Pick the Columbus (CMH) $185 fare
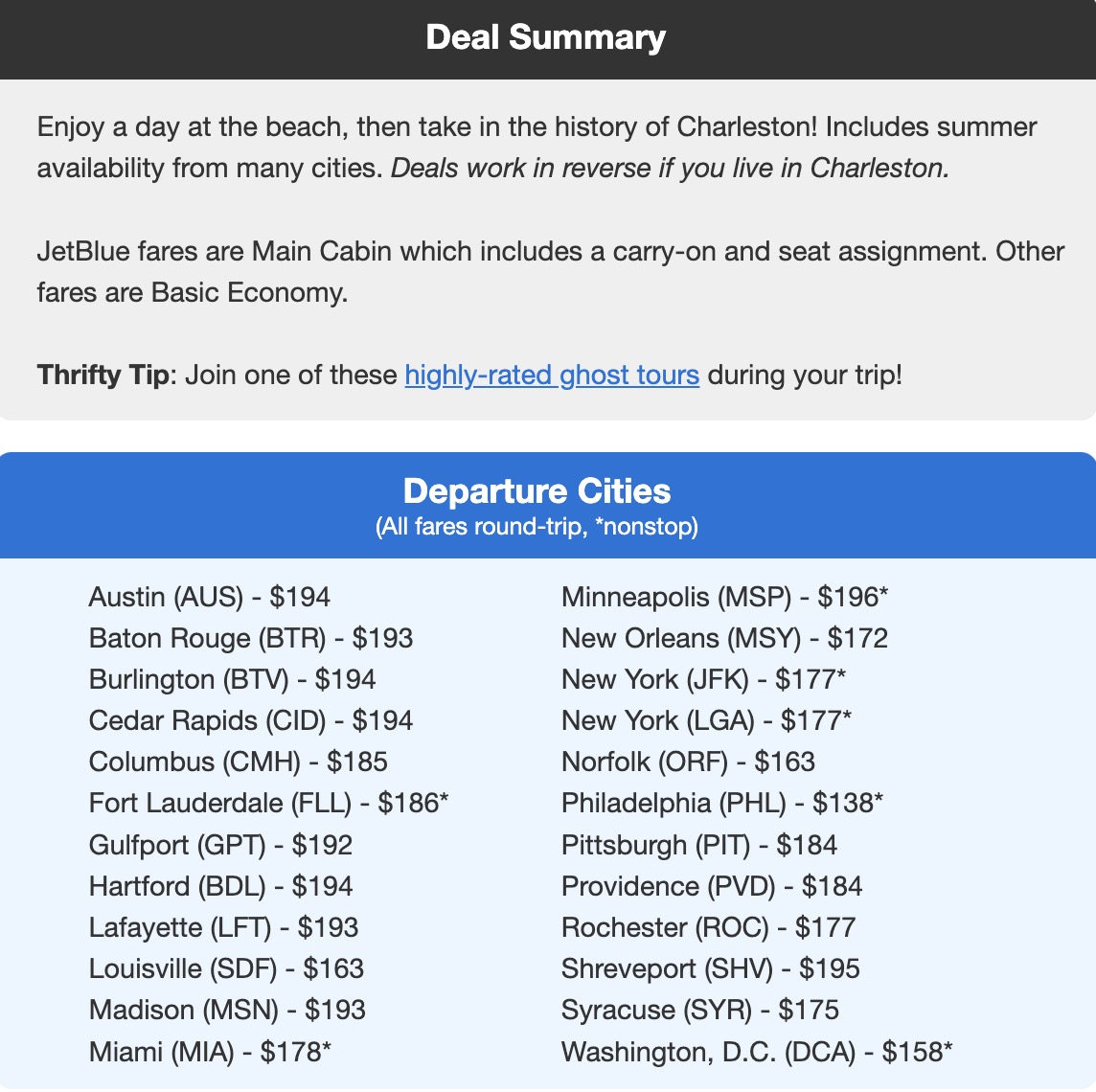The width and height of the screenshot is (1096, 1092). point(239,762)
